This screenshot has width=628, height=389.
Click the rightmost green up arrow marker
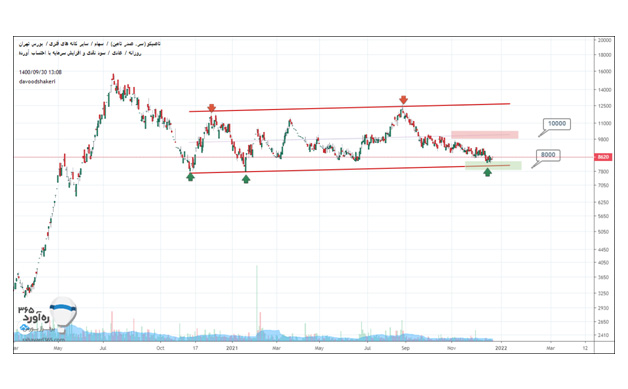487,172
